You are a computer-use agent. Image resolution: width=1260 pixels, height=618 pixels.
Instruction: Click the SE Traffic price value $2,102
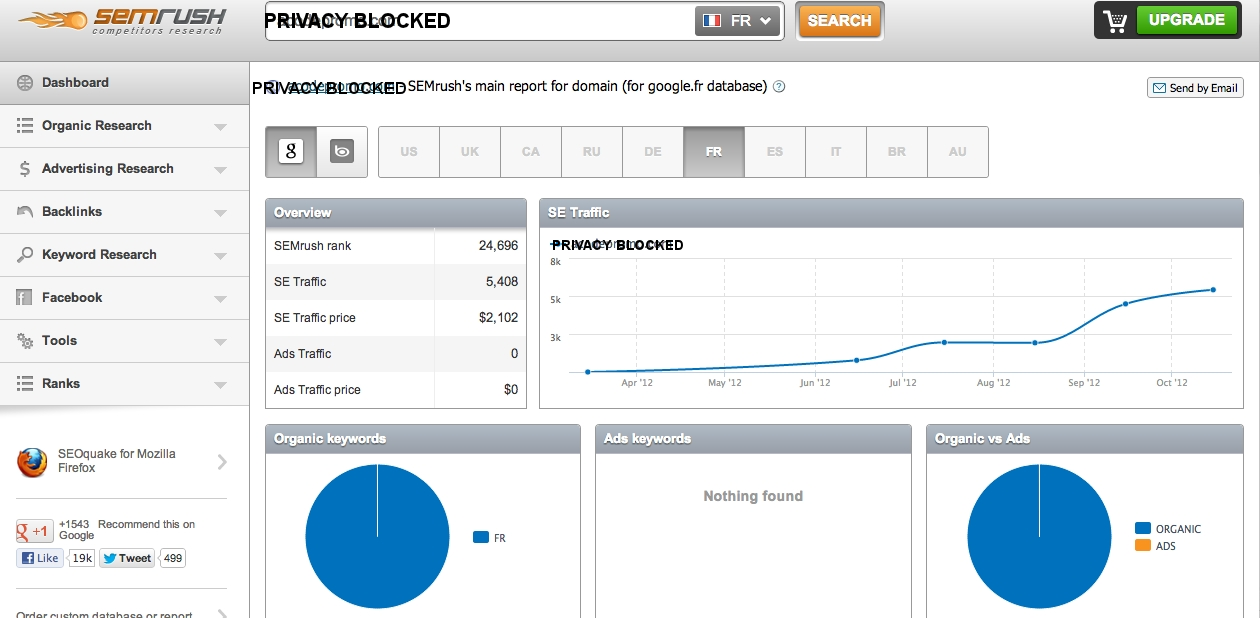click(498, 318)
